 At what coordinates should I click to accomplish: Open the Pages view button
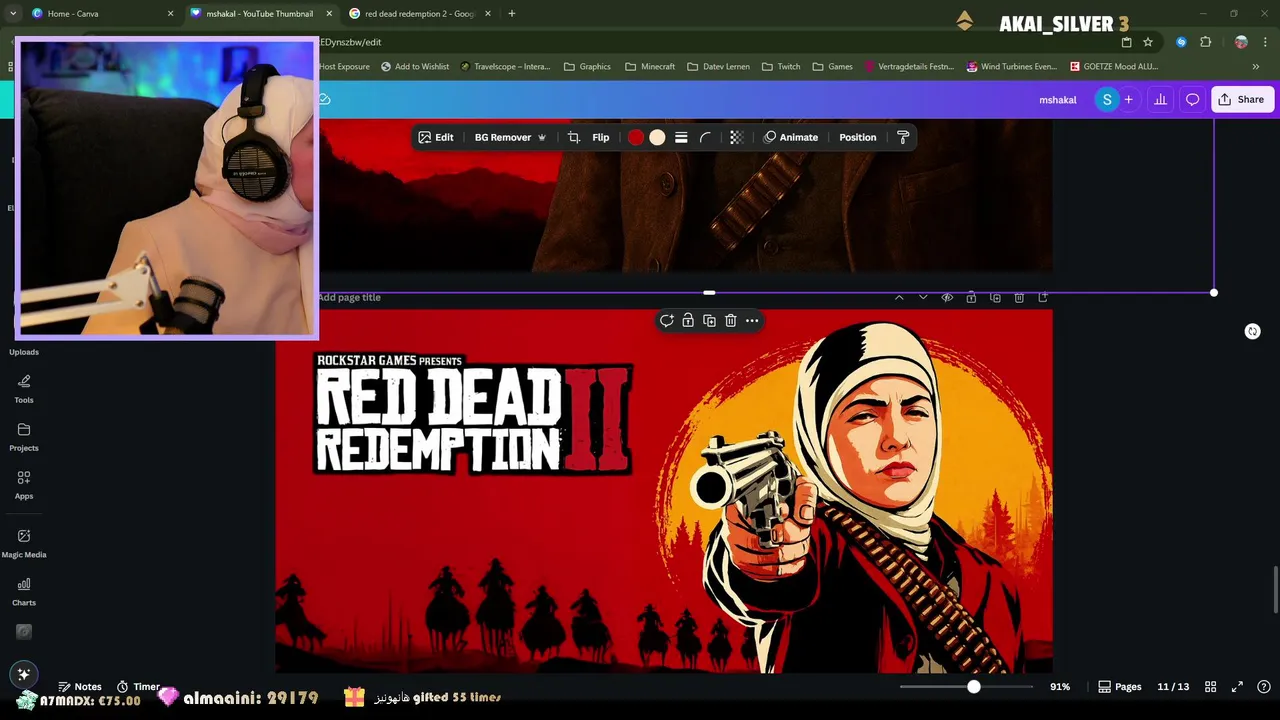1120,687
